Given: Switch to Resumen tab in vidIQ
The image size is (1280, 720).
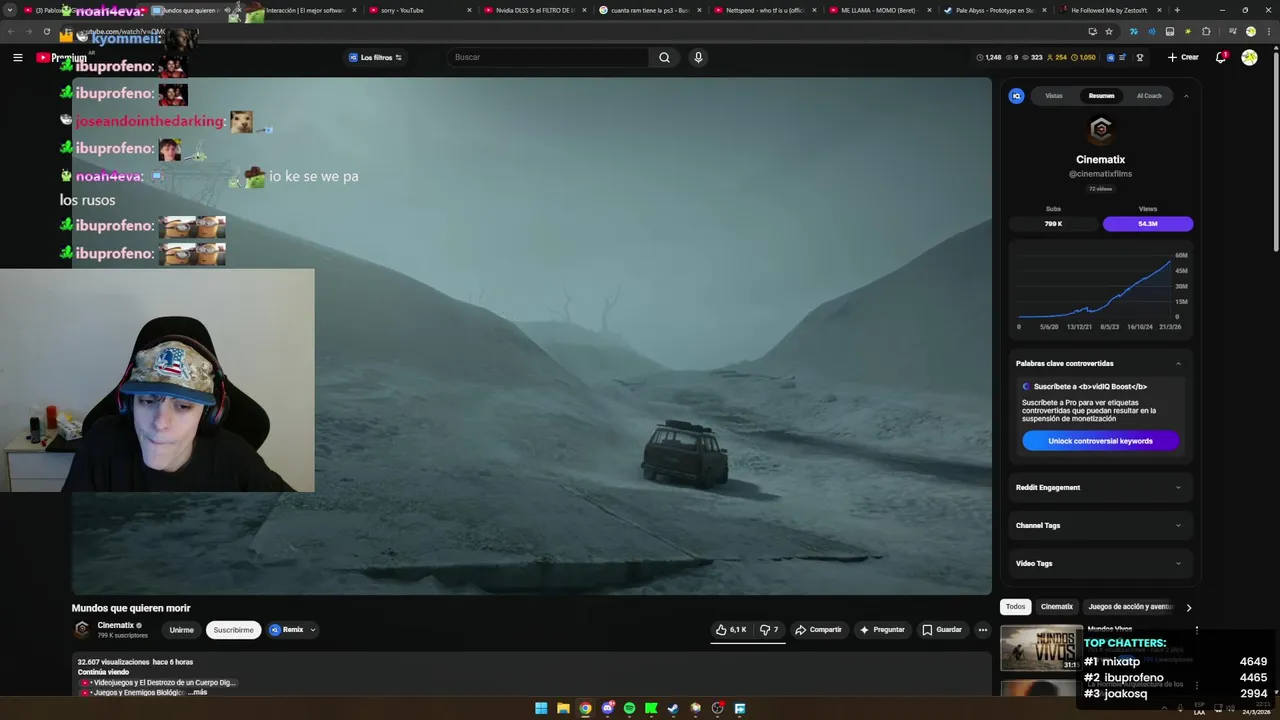Looking at the screenshot, I should 1101,96.
